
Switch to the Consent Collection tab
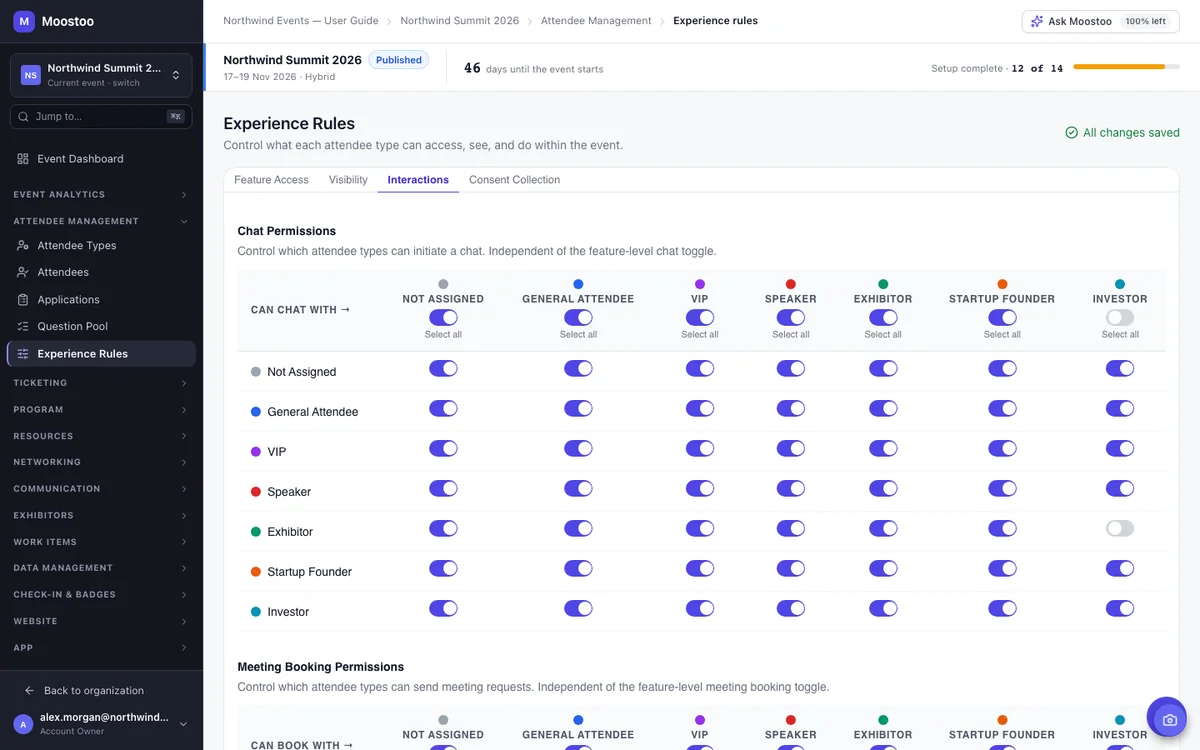coord(514,180)
